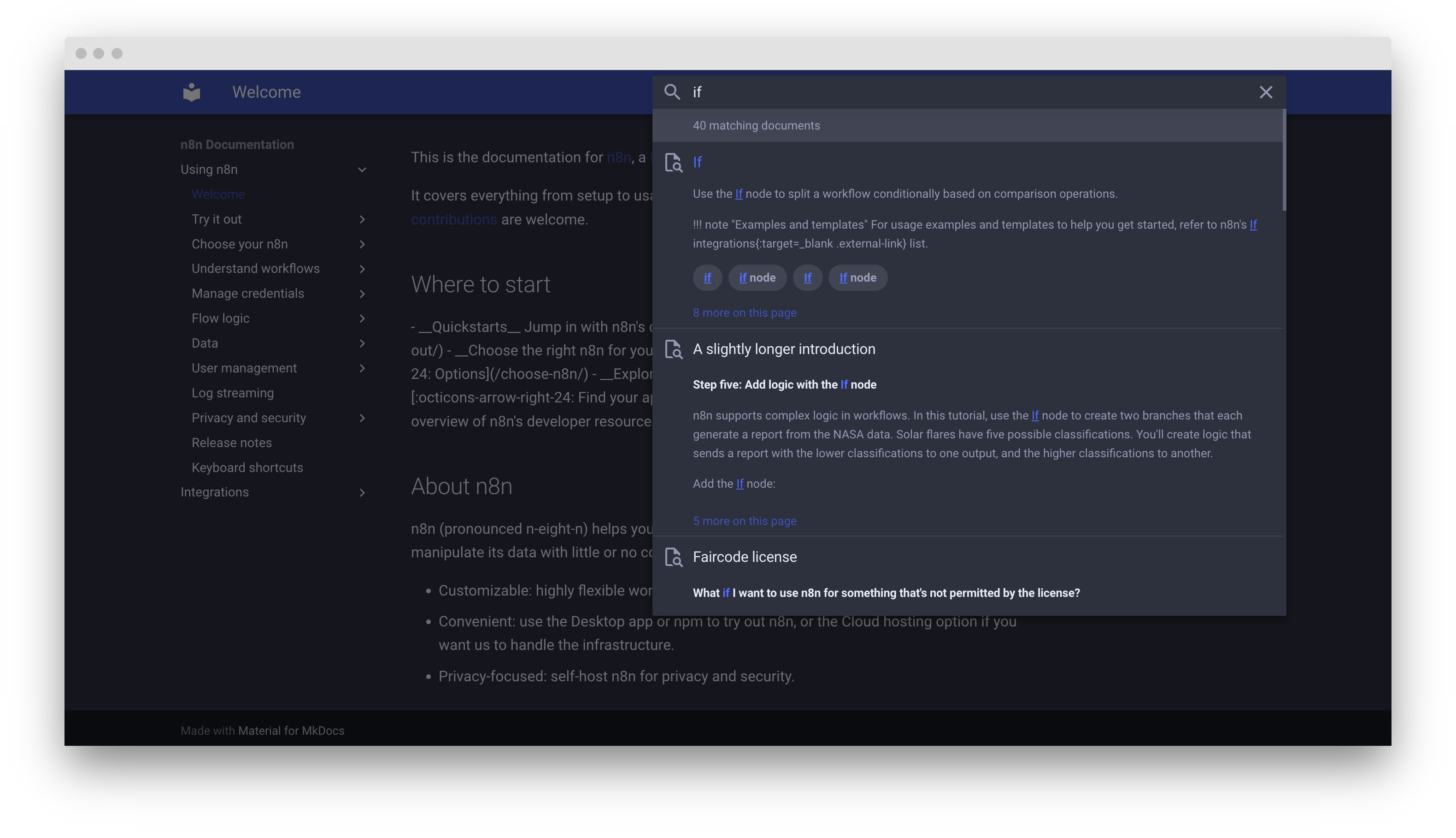Select Welcome in the sidebar navigation
The width and height of the screenshot is (1456, 838).
pos(218,194)
